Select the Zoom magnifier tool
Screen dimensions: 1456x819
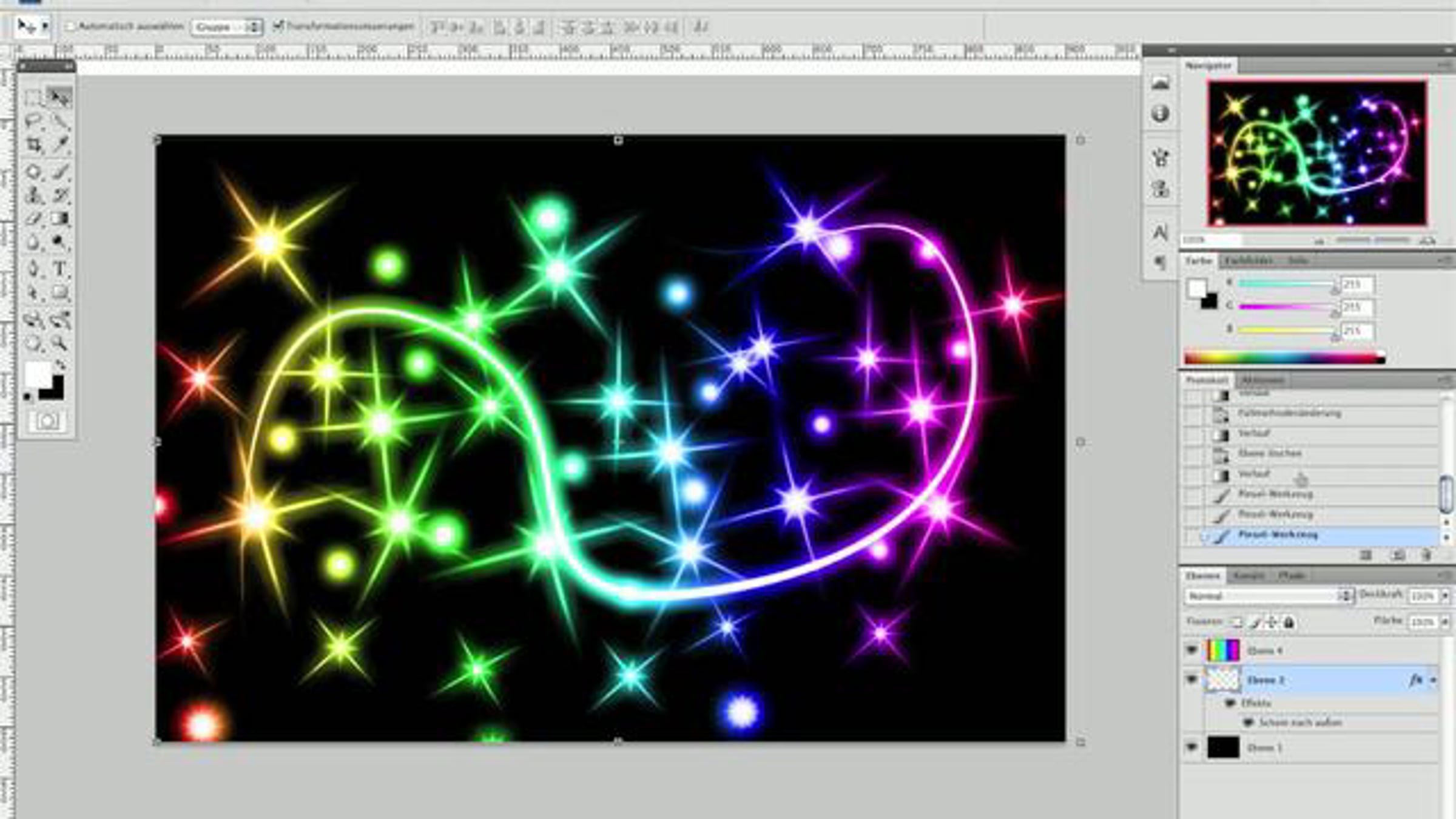pyautogui.click(x=60, y=343)
